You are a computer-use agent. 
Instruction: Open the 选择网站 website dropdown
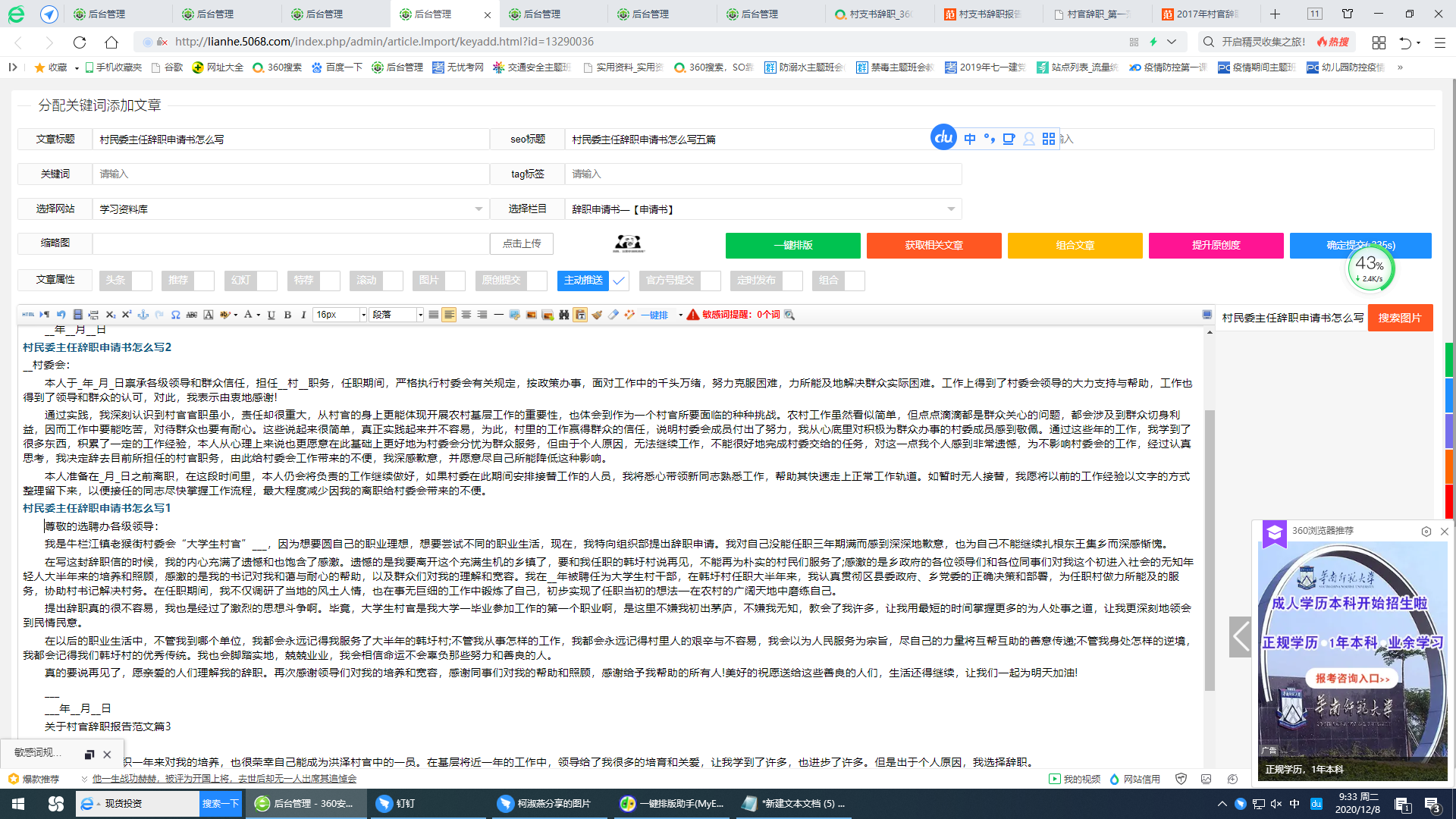[478, 209]
